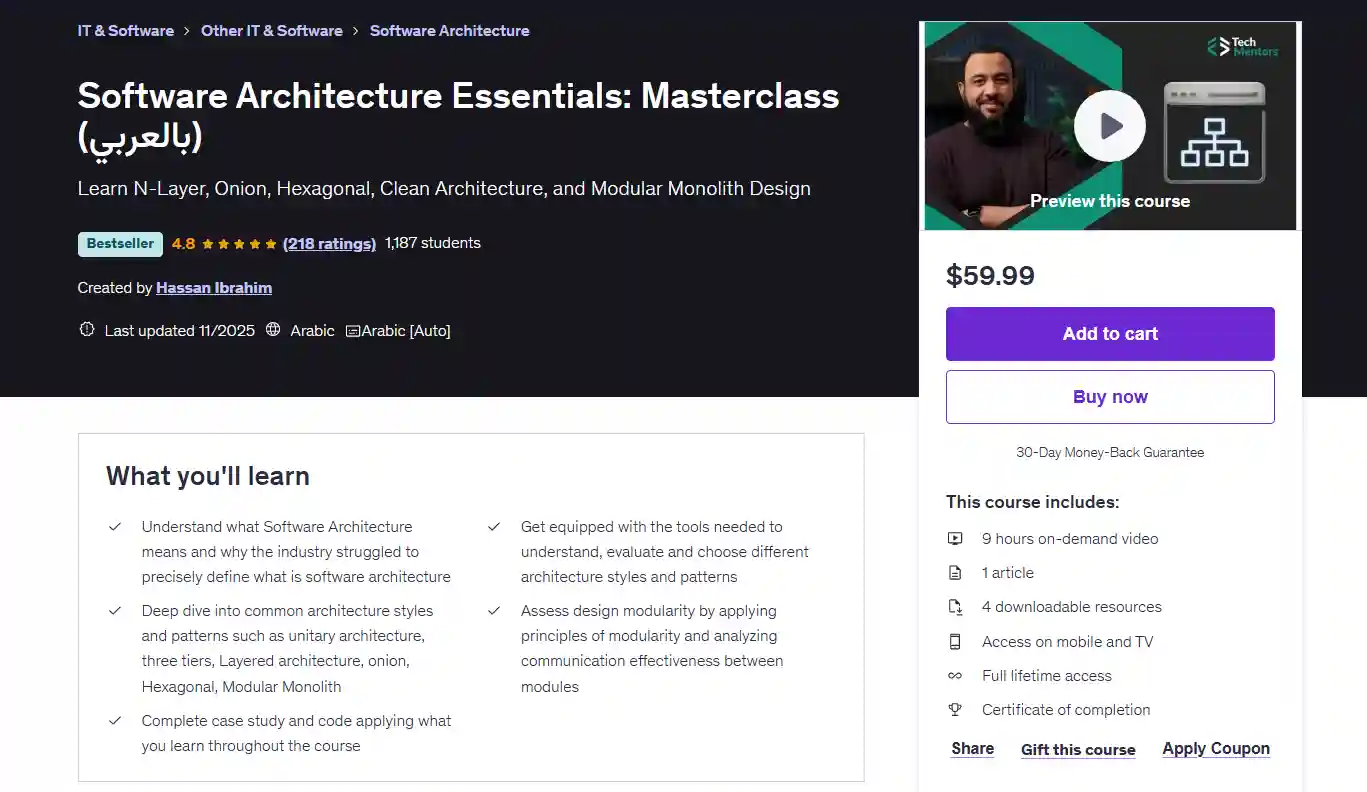The image size is (1367, 792).
Task: Play the course preview video
Action: pos(1109,126)
